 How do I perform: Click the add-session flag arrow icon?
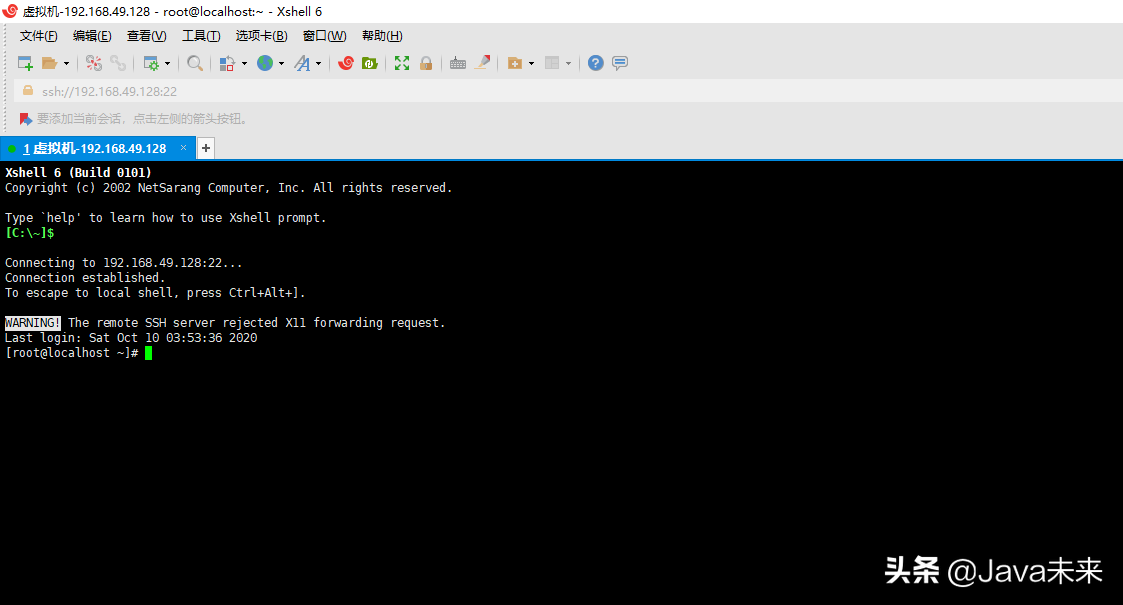pos(26,119)
